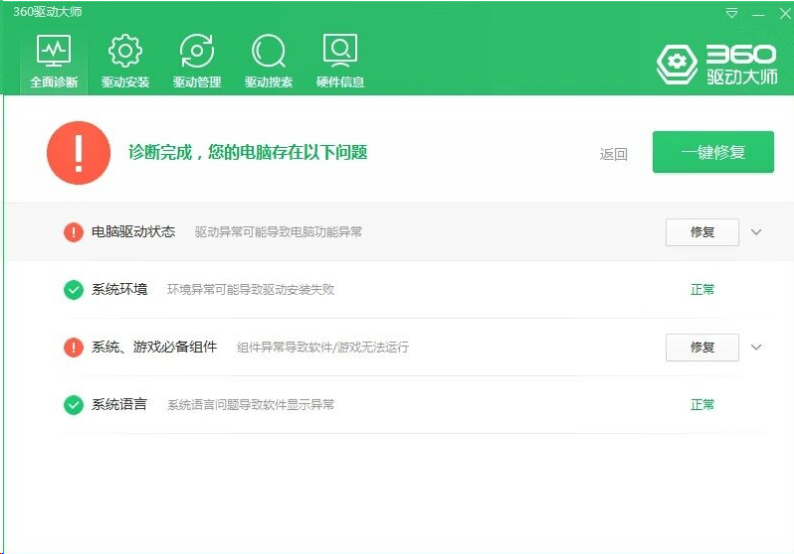
Task: Select the 系统、游戏必备组件 label
Action: pos(154,347)
